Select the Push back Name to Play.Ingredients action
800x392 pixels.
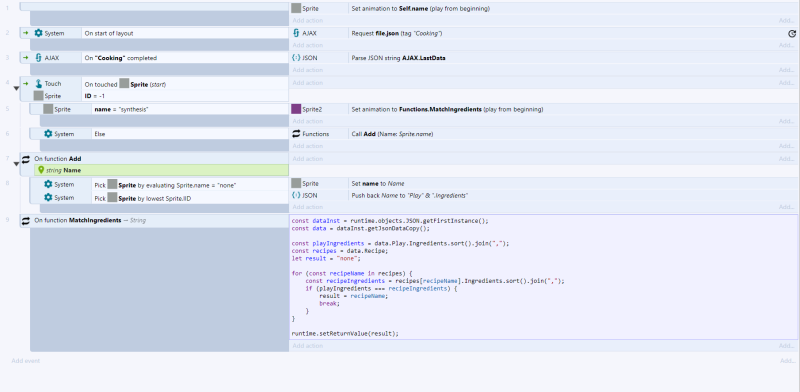coord(573,195)
